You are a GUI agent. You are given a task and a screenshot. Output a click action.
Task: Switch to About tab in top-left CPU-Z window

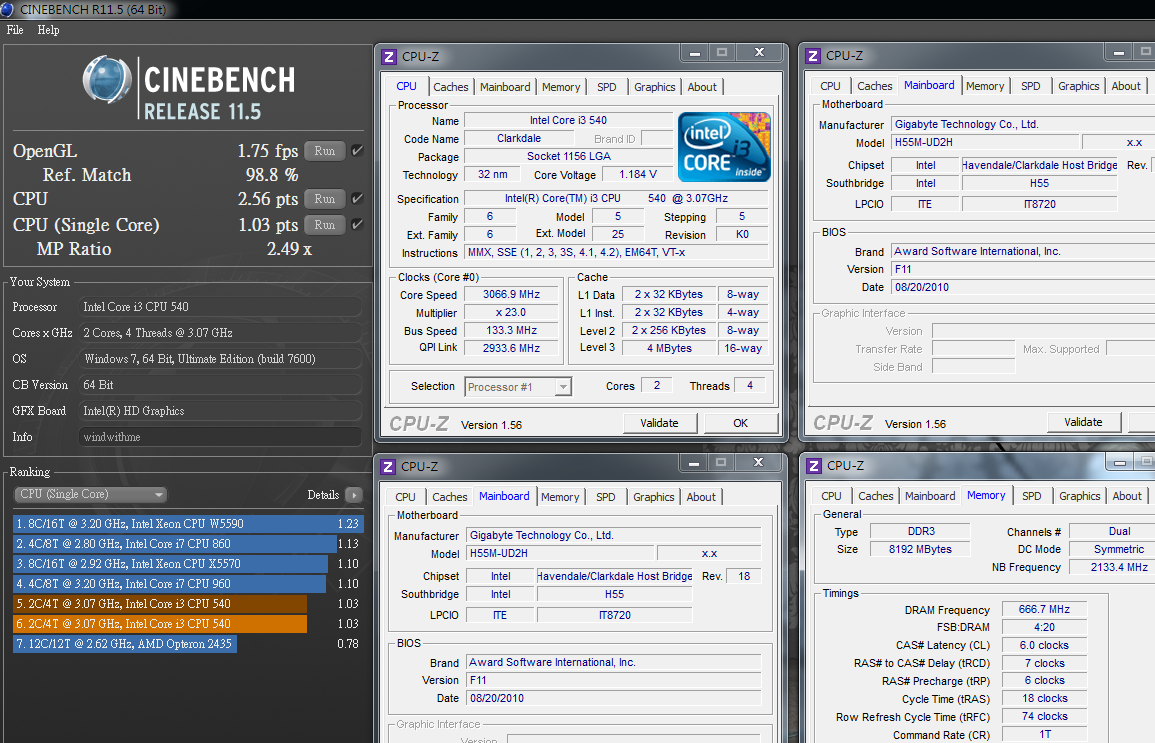pyautogui.click(x=702, y=87)
